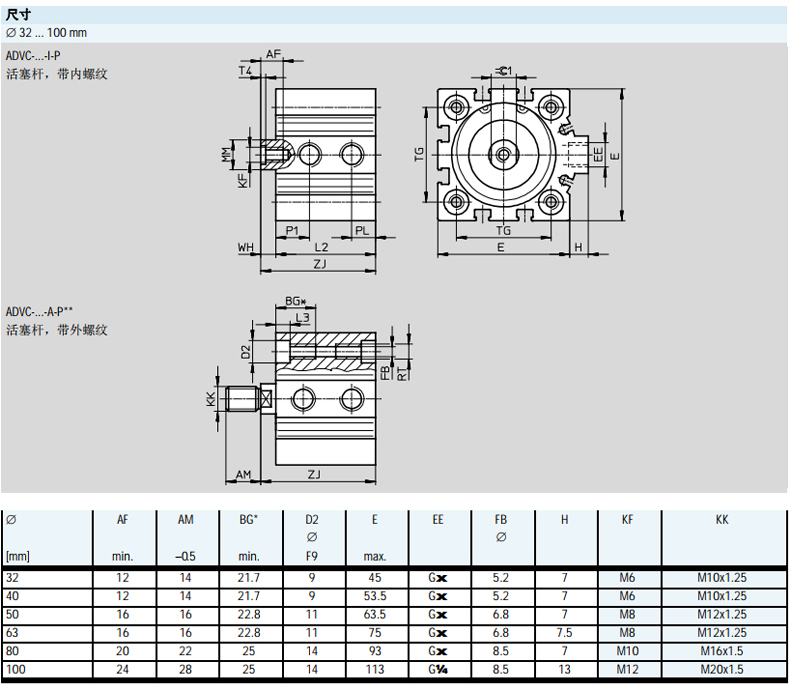Click the M20x1.5 cell in the table

coord(722,668)
